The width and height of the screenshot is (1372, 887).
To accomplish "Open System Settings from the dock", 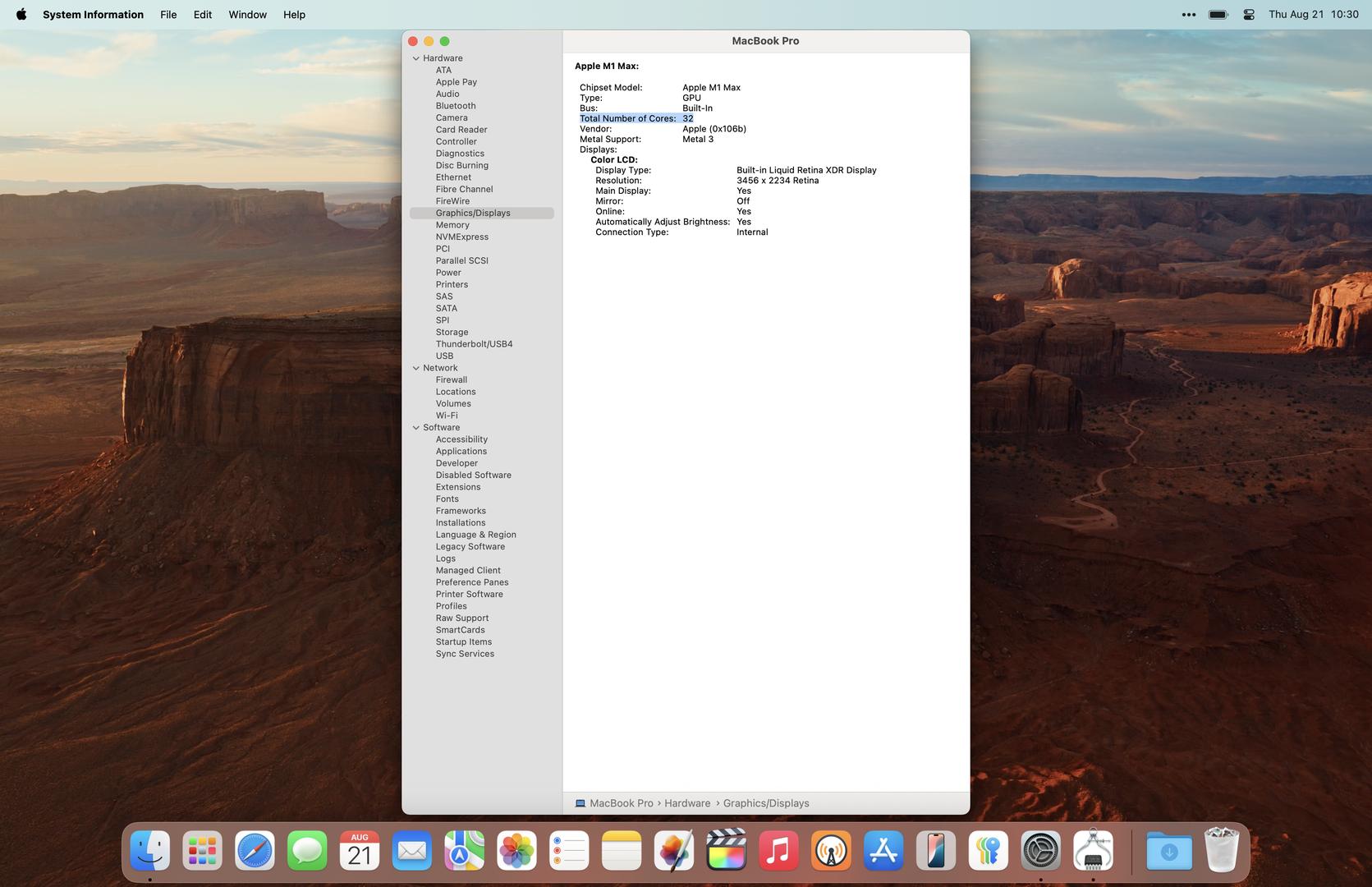I will 1041,851.
